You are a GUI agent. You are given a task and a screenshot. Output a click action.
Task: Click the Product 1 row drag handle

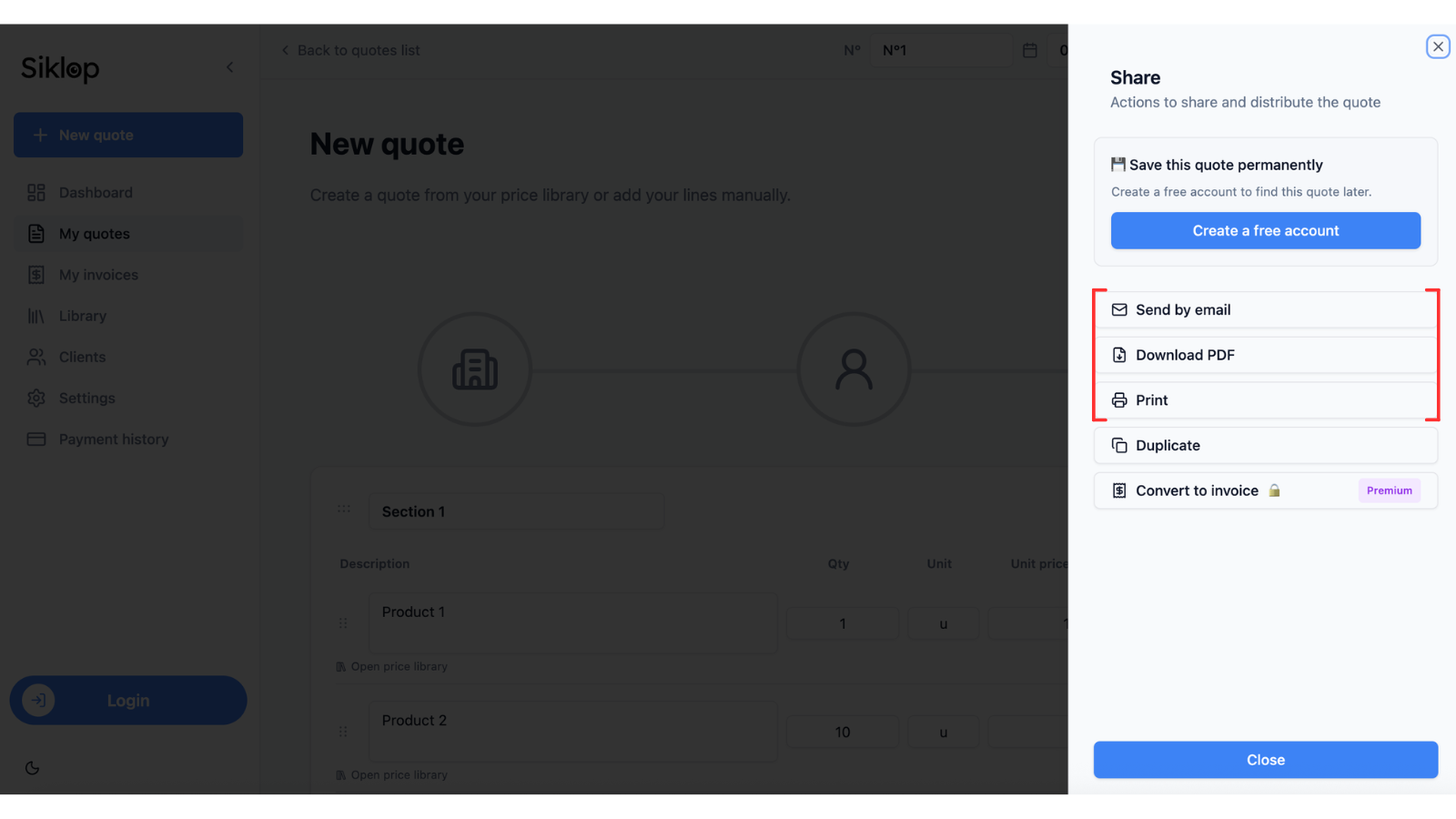click(343, 623)
